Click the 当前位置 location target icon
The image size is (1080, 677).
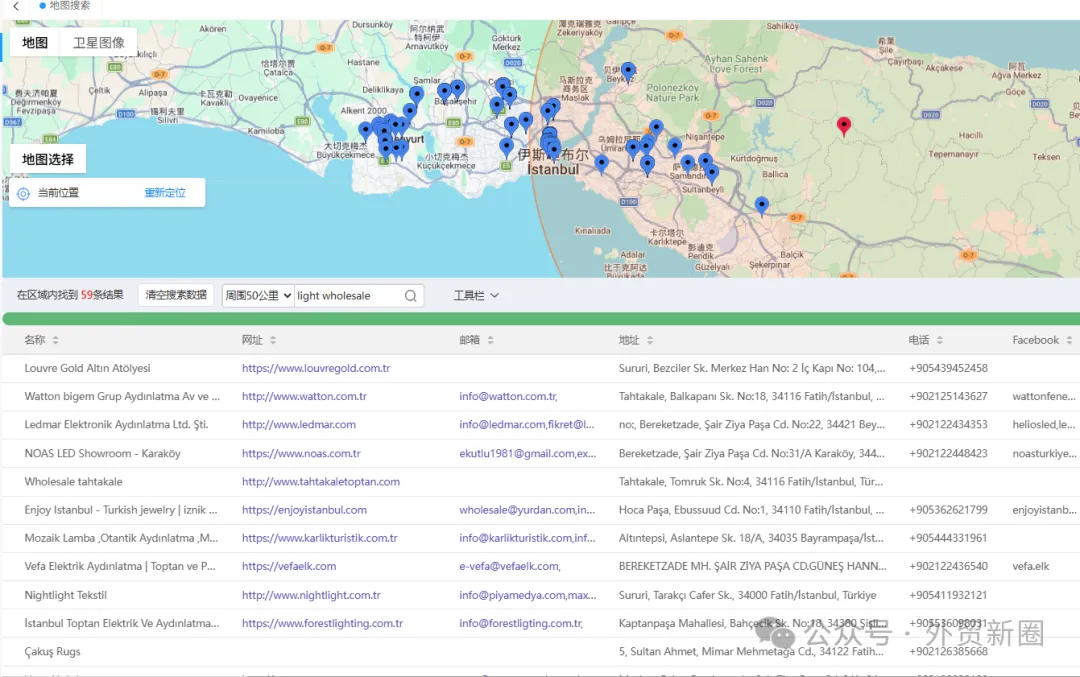(23, 194)
